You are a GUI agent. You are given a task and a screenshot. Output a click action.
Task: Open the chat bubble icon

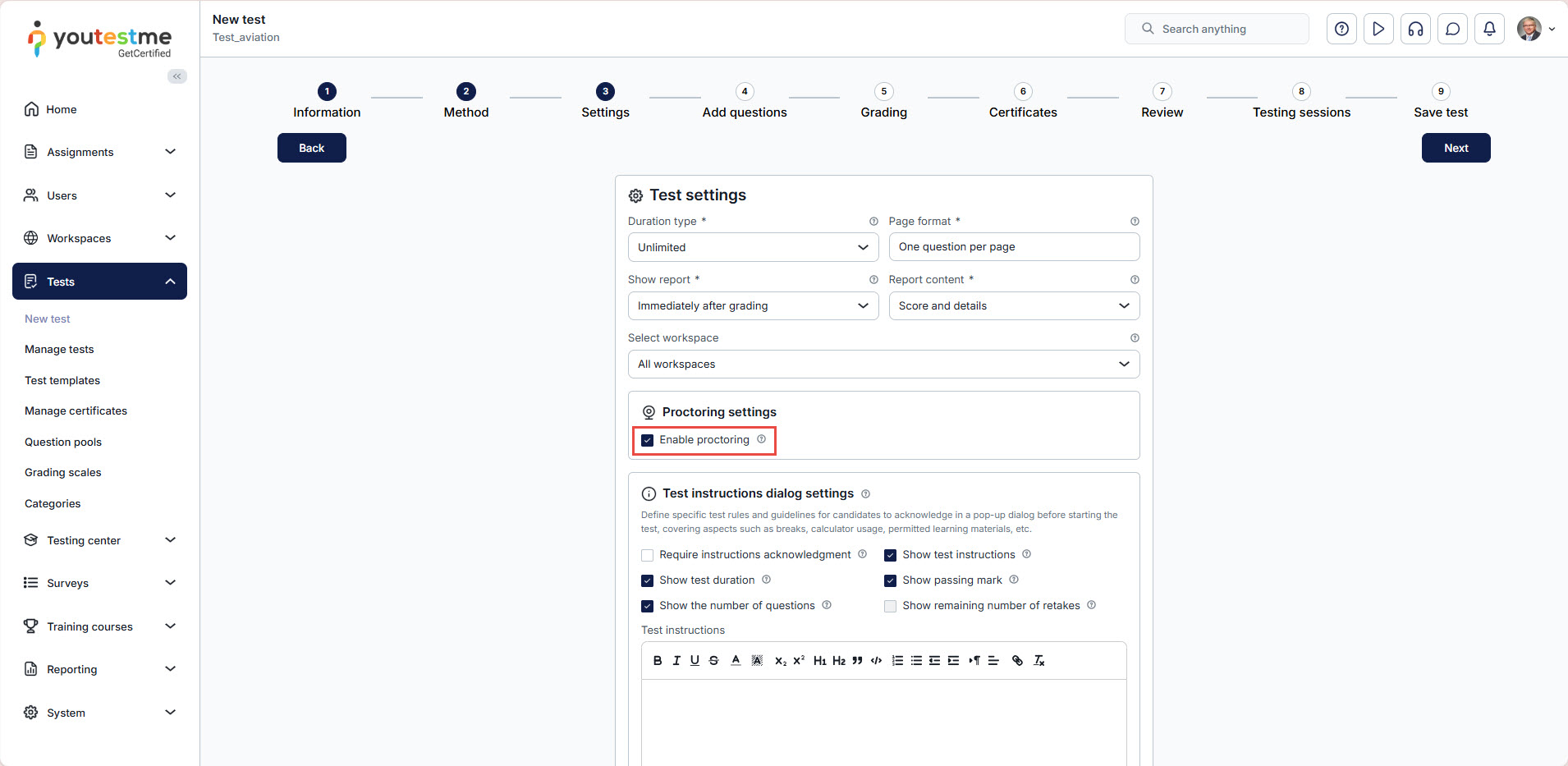pos(1452,29)
